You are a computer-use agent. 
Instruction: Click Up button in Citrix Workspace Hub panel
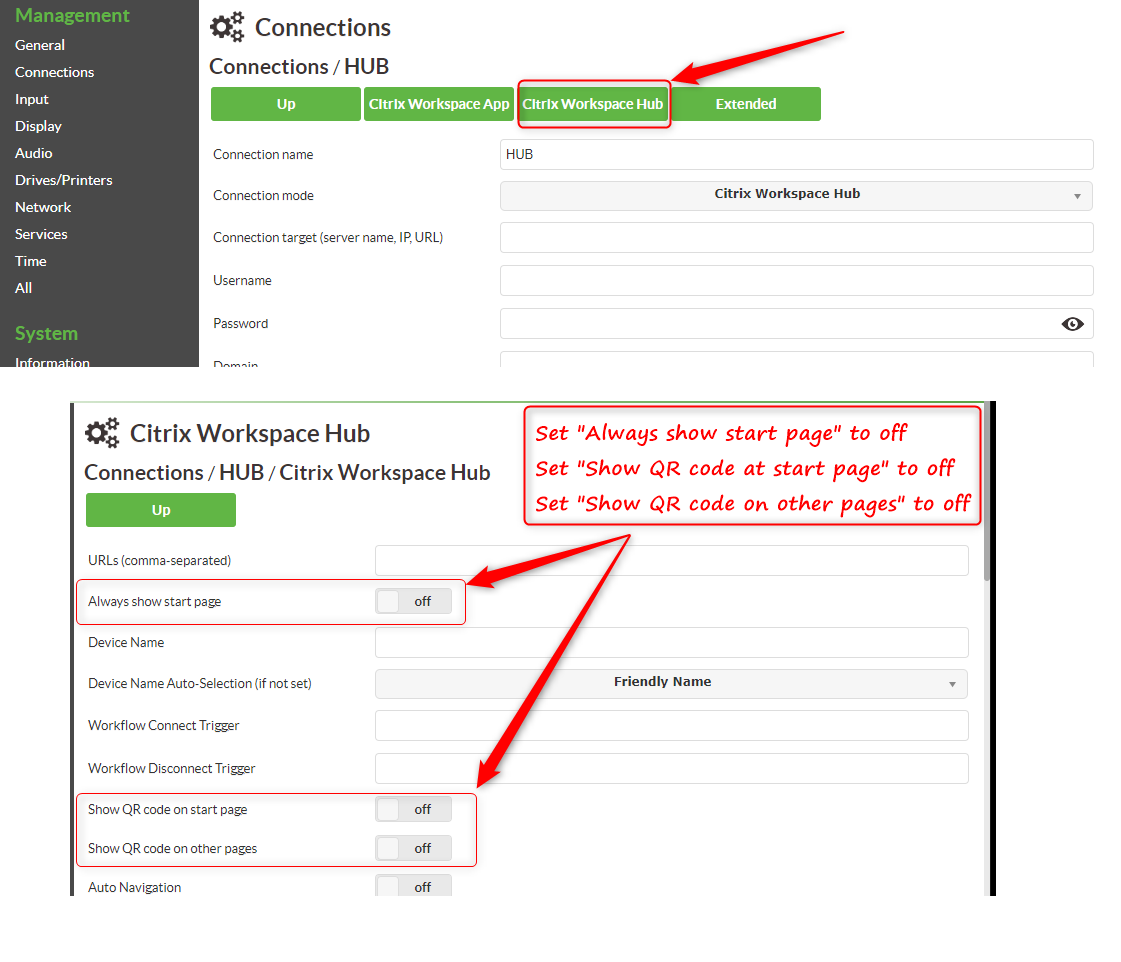pos(161,510)
